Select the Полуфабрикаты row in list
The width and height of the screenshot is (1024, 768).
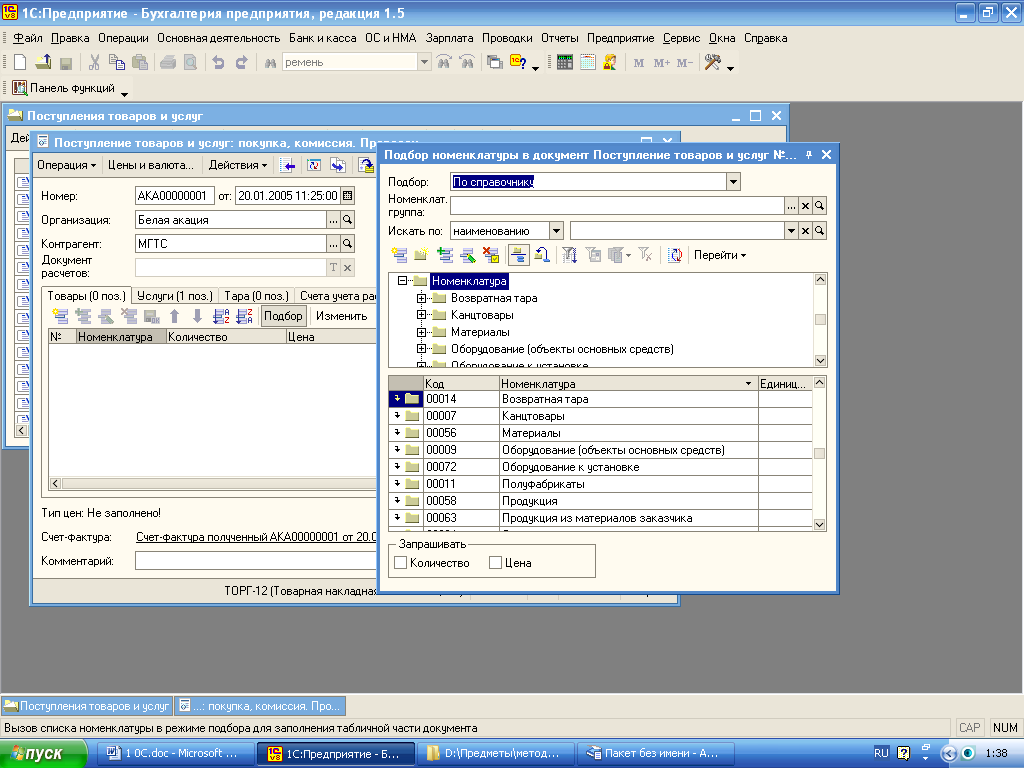(600, 484)
